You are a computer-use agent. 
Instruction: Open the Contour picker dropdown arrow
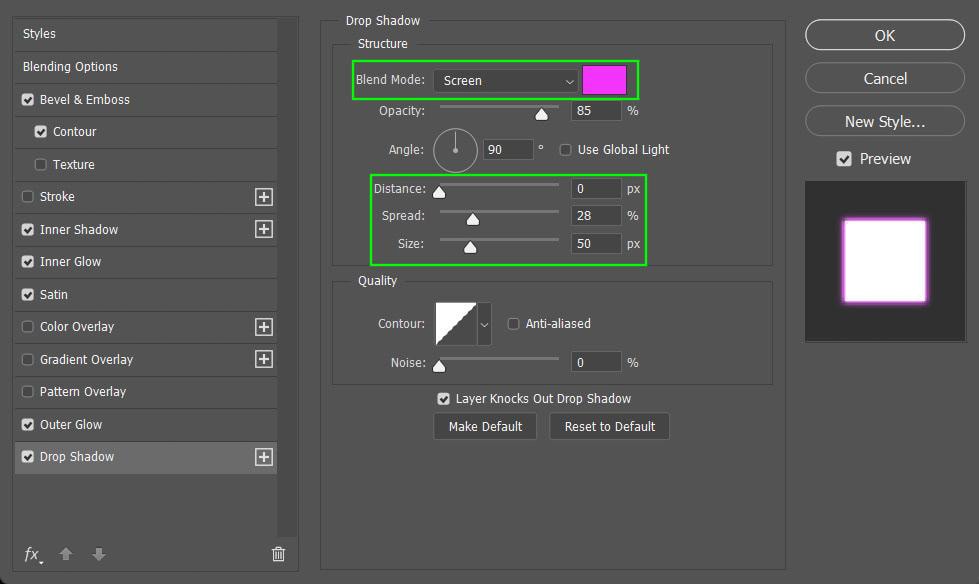point(484,324)
